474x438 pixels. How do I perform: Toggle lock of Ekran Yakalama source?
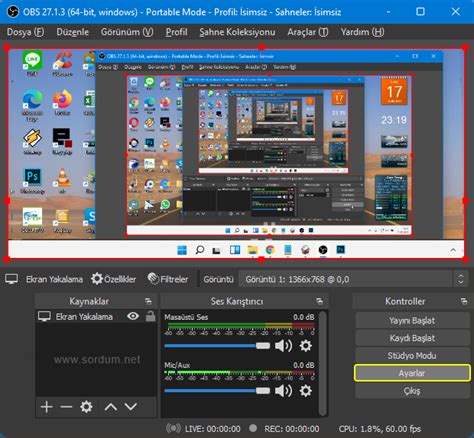[x=150, y=316]
